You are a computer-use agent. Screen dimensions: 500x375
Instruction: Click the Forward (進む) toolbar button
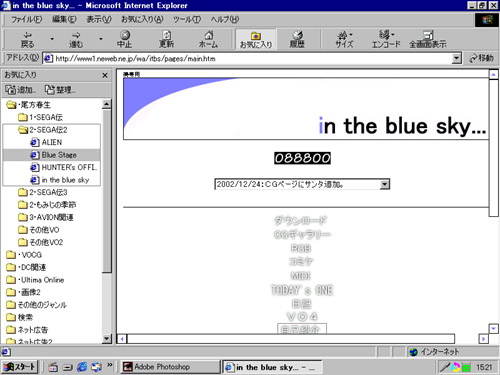coord(76,39)
